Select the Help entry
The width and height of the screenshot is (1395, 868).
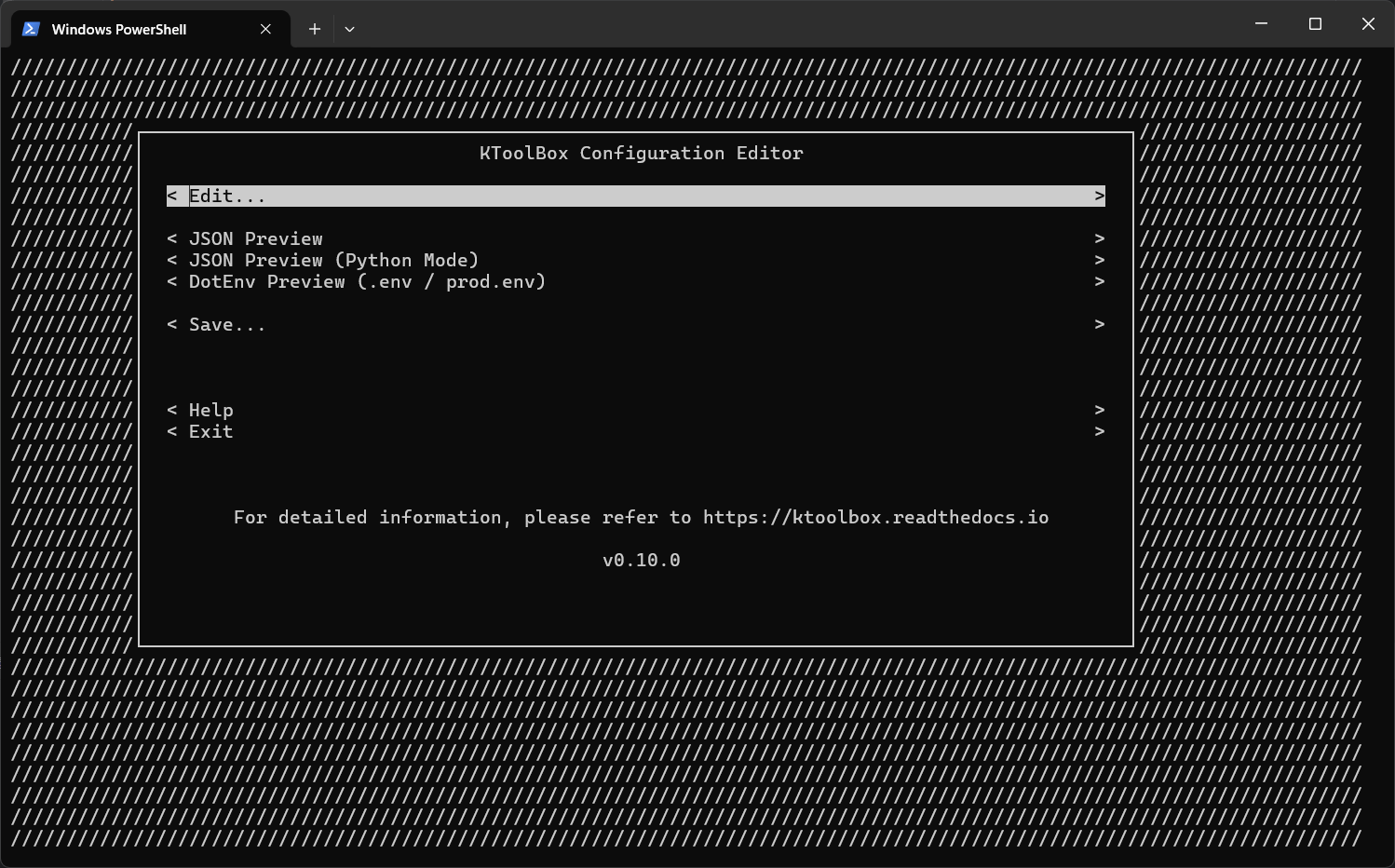point(210,410)
